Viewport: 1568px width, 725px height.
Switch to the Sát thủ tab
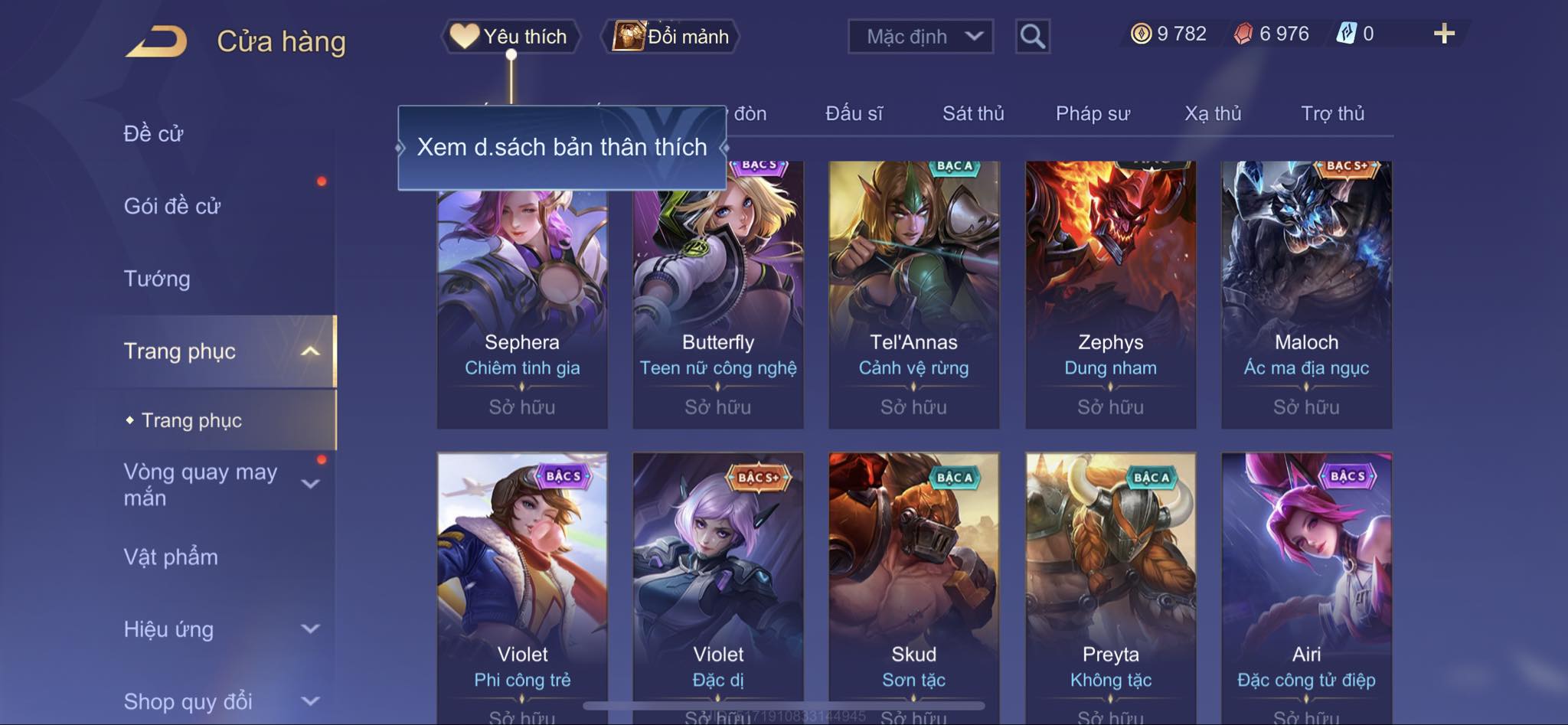(973, 113)
